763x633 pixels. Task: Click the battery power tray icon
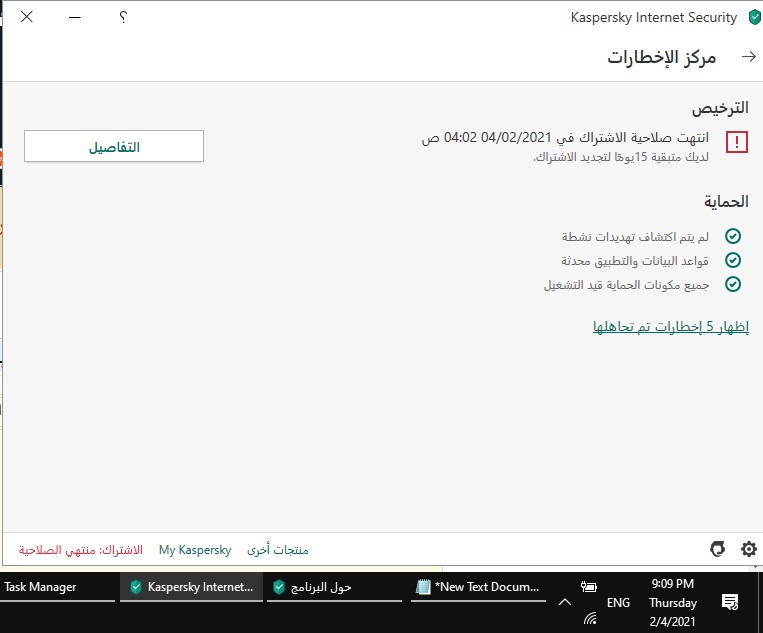click(589, 587)
